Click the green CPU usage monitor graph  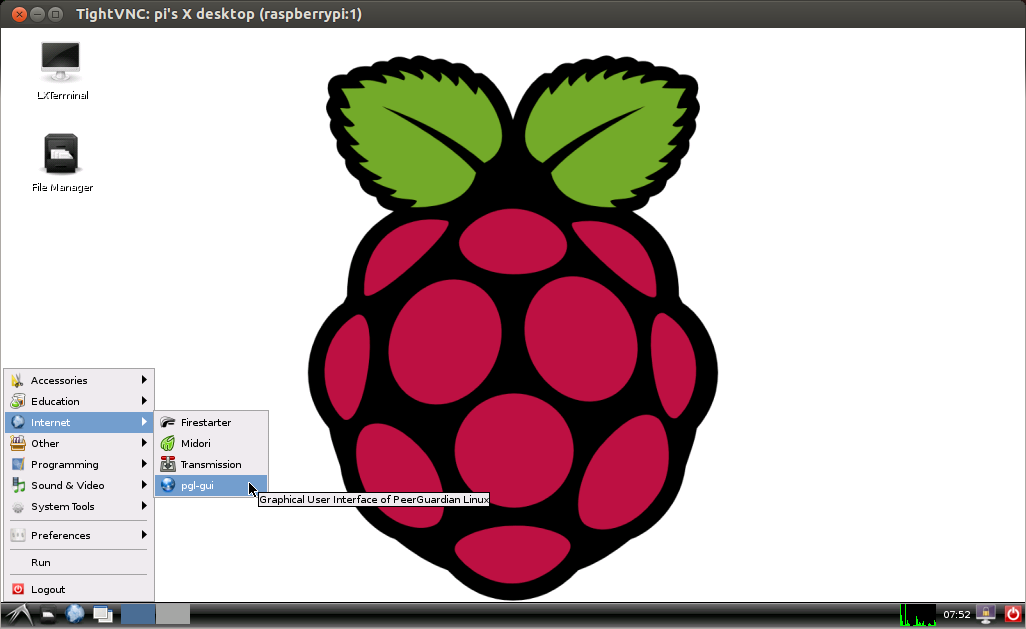(x=917, y=614)
